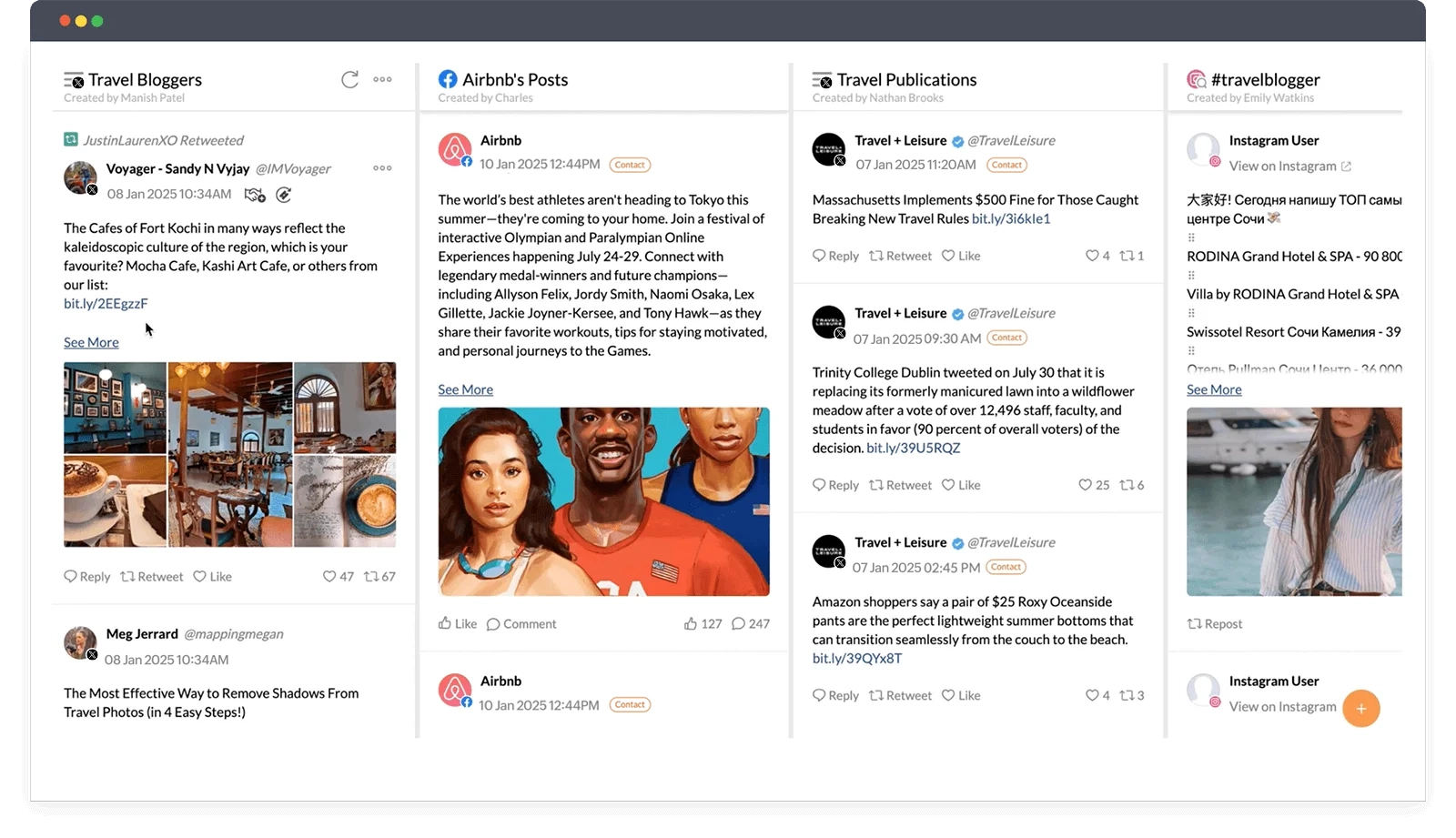This screenshot has height=838, width=1456.
Task: Retweet the Voyager cafes tweet
Action: click(152, 577)
